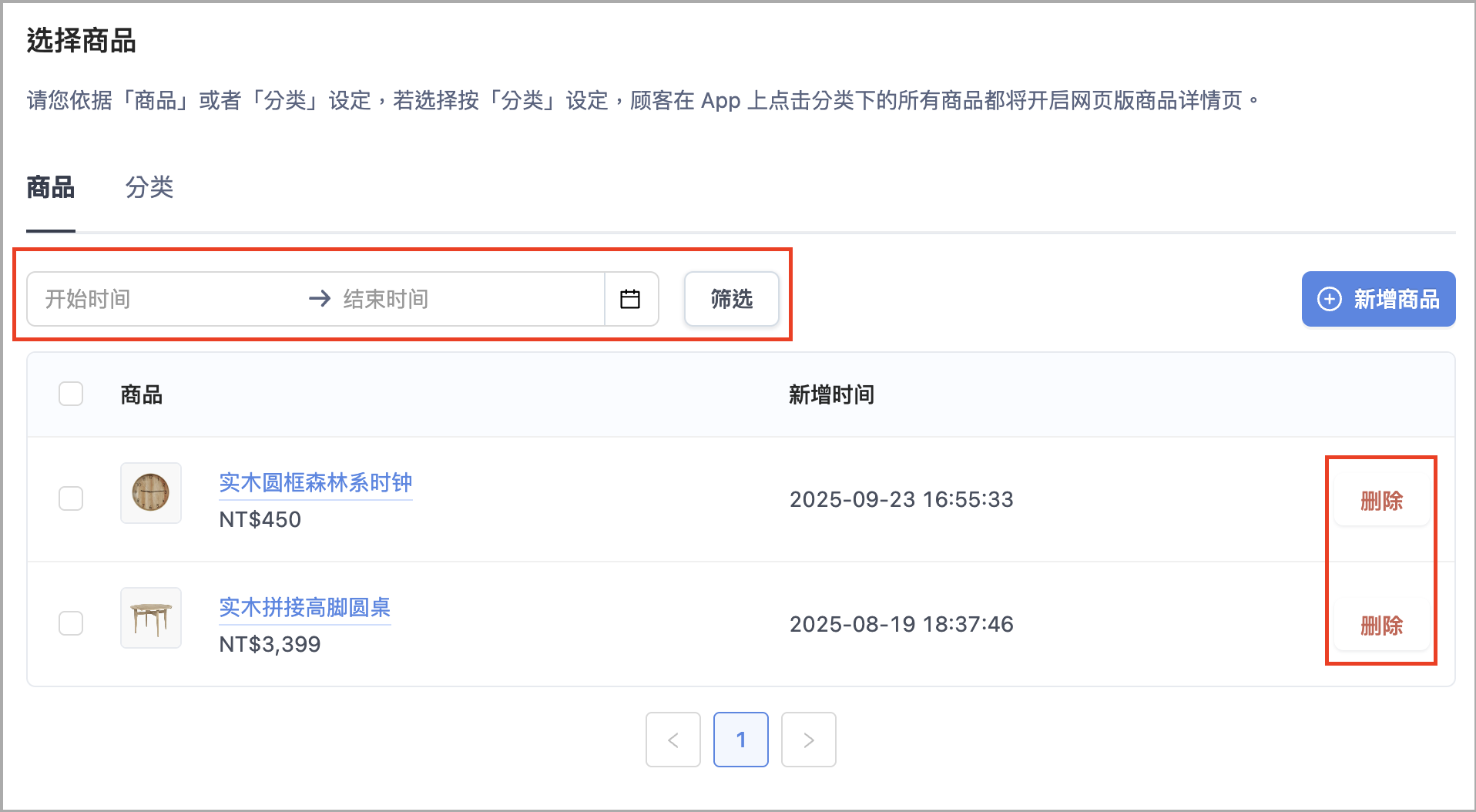The width and height of the screenshot is (1476, 812).
Task: Click the 新增时间 column header
Action: (x=831, y=394)
